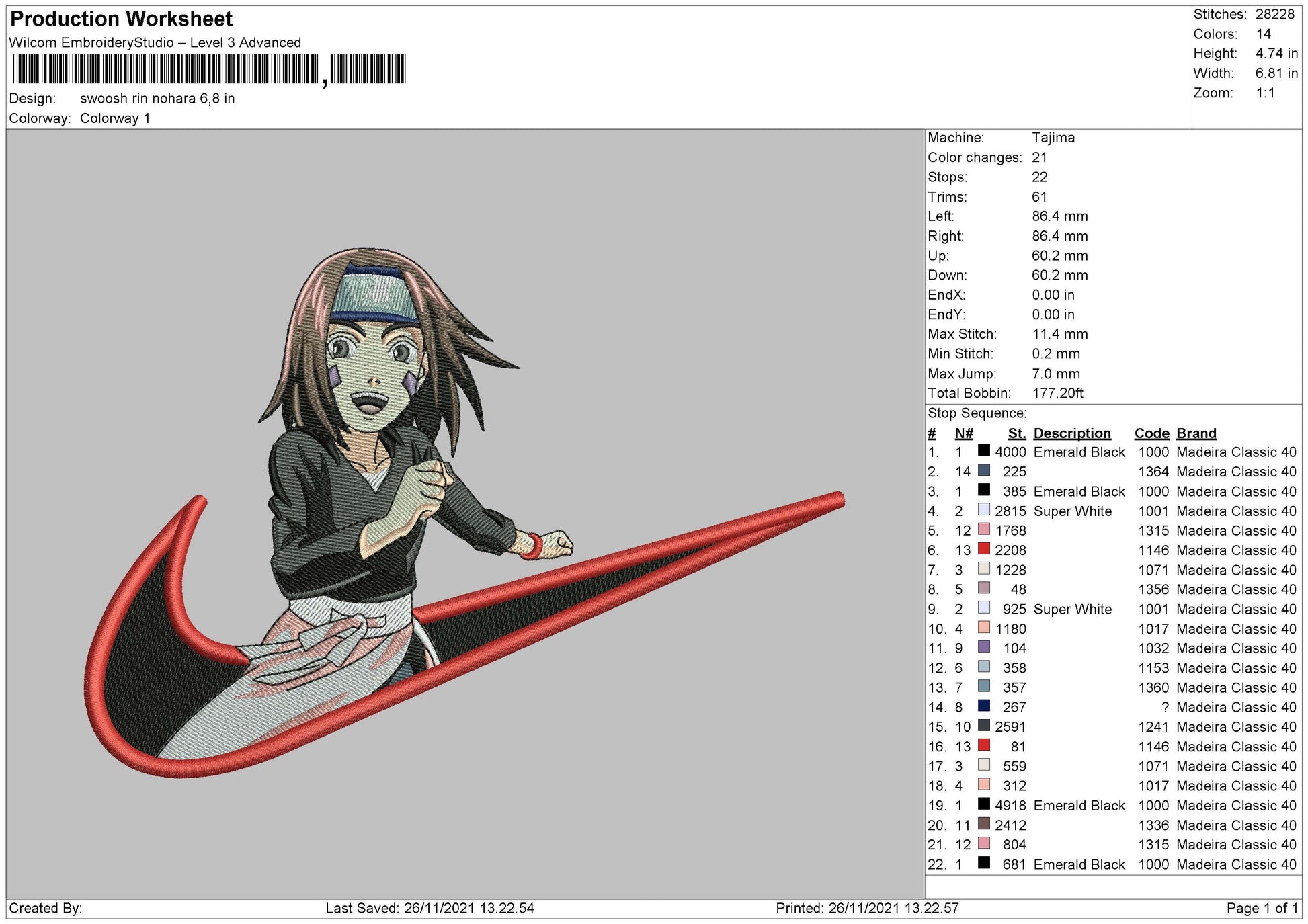The height and width of the screenshot is (924, 1308).
Task: Select the navy swatch in stop 14
Action: click(983, 706)
